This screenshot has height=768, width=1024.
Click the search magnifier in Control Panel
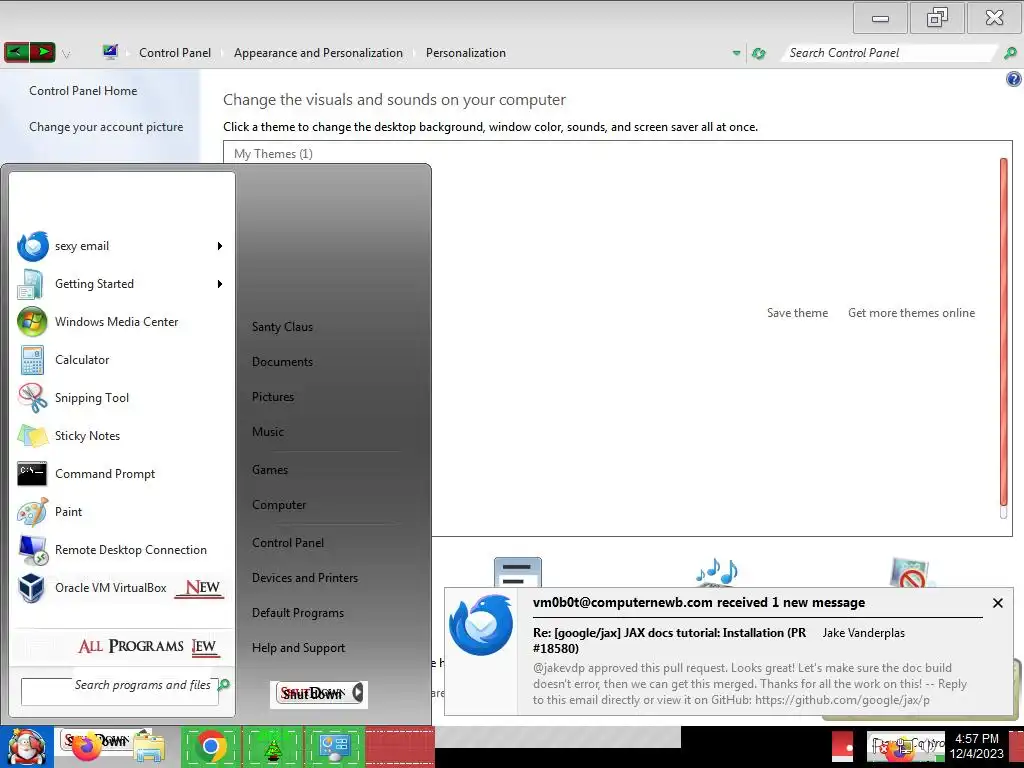[1010, 54]
